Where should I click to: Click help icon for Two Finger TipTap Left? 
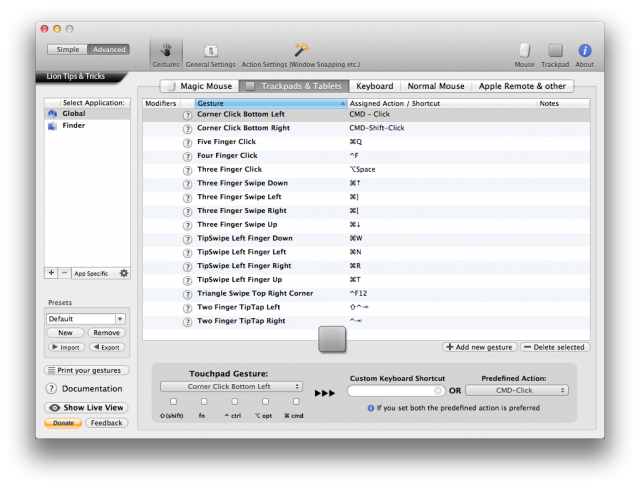[x=187, y=308]
